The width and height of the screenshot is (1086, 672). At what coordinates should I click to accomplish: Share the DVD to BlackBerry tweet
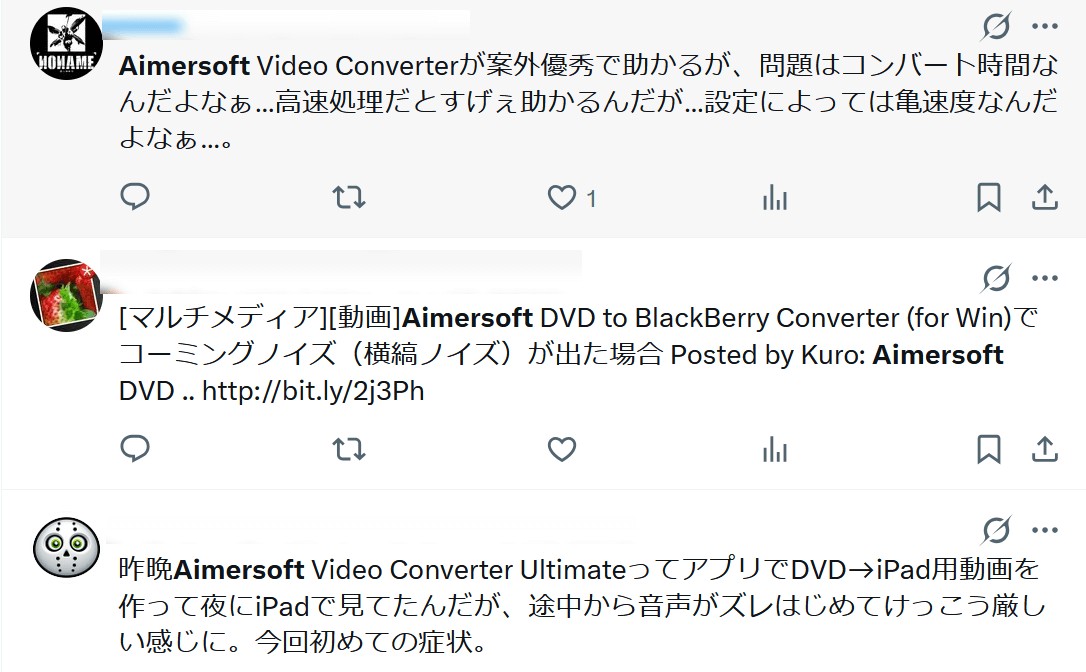1044,450
